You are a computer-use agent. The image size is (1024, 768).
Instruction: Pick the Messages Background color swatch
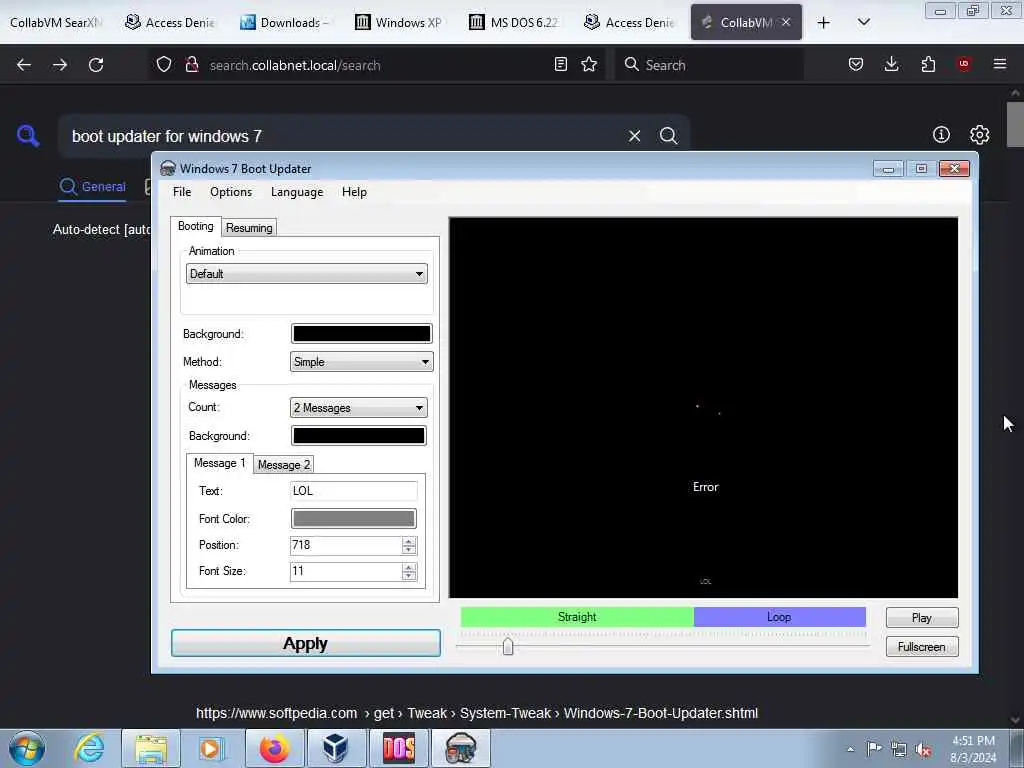[359, 436]
